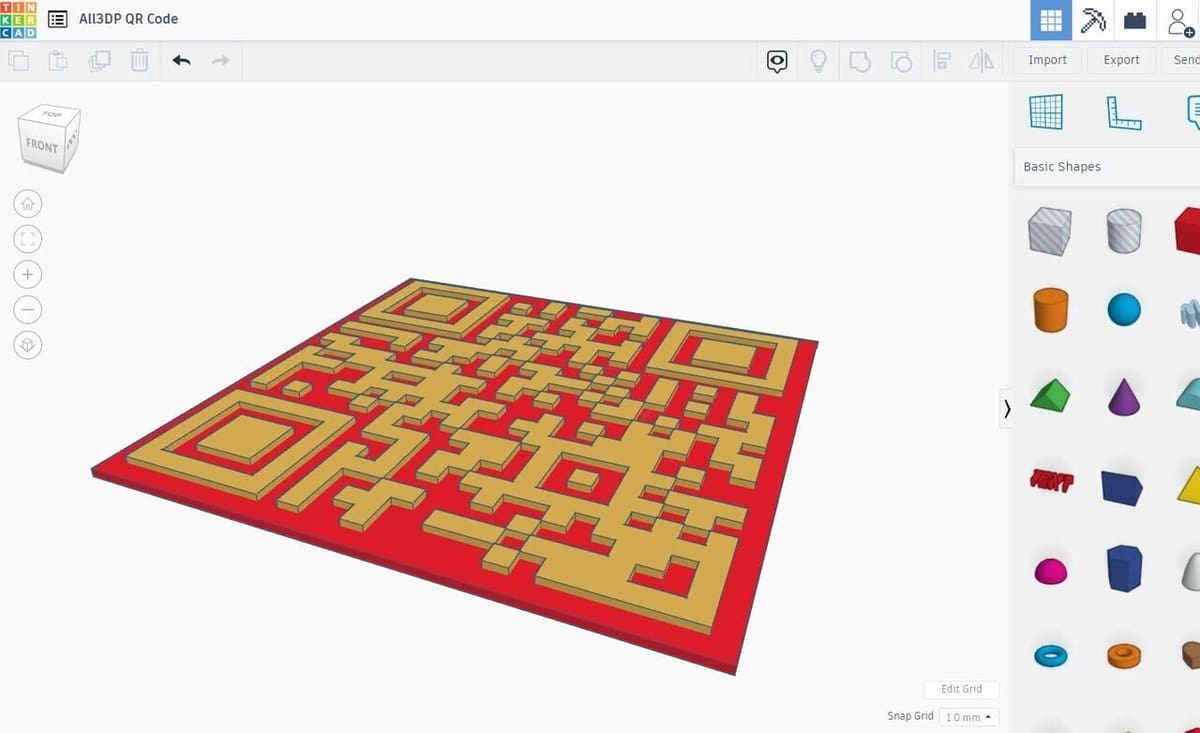Pick the teal Round Roof shape
Viewport: 1200px width, 733px height.
click(1188, 395)
